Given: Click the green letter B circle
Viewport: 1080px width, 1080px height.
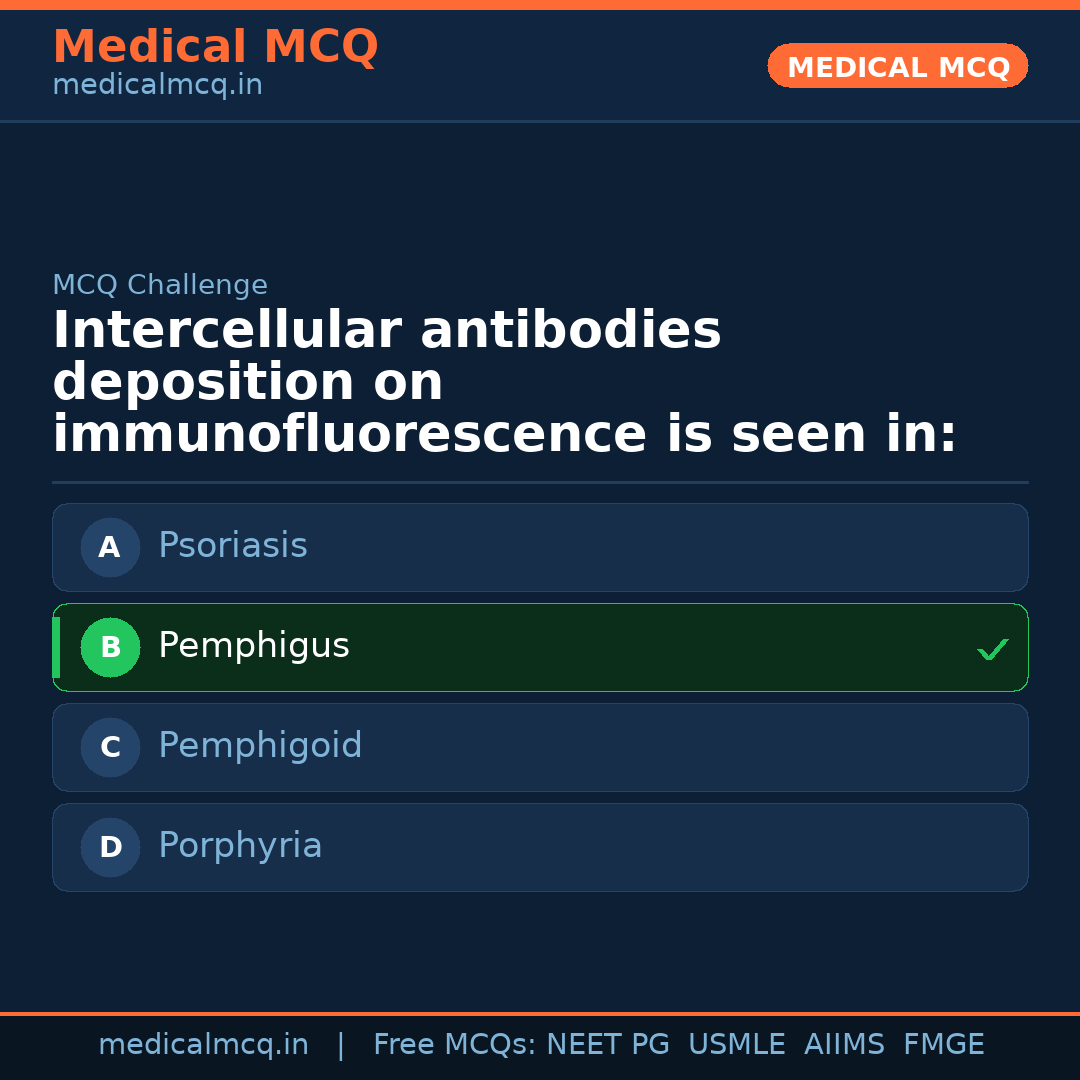Looking at the screenshot, I should 110,647.
